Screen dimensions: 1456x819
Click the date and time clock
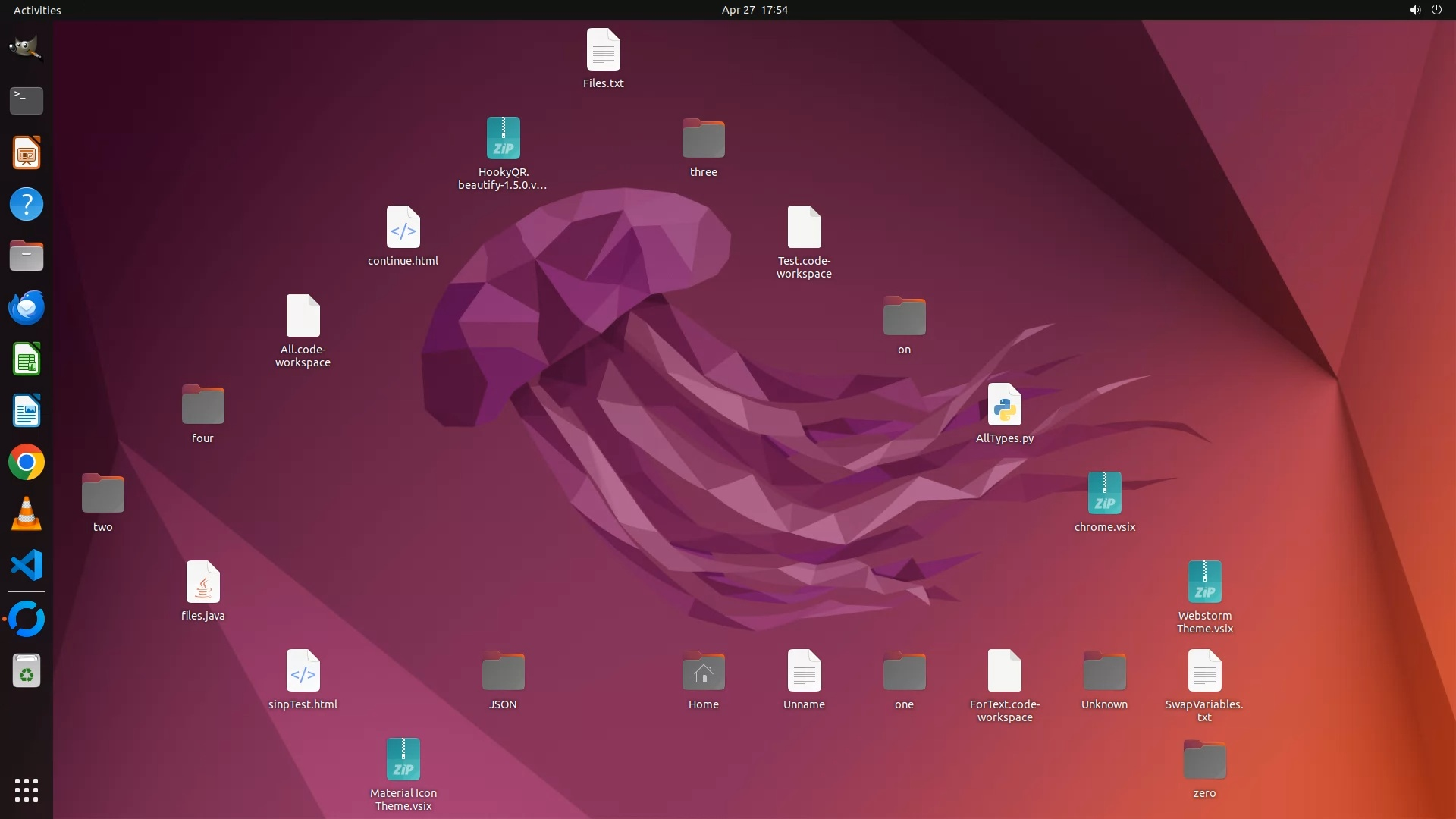754,10
